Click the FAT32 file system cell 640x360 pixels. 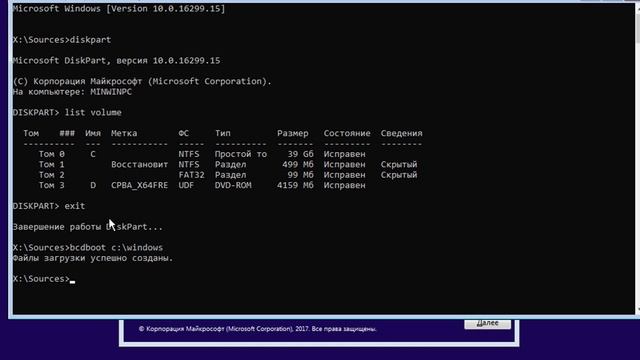click(x=191, y=175)
